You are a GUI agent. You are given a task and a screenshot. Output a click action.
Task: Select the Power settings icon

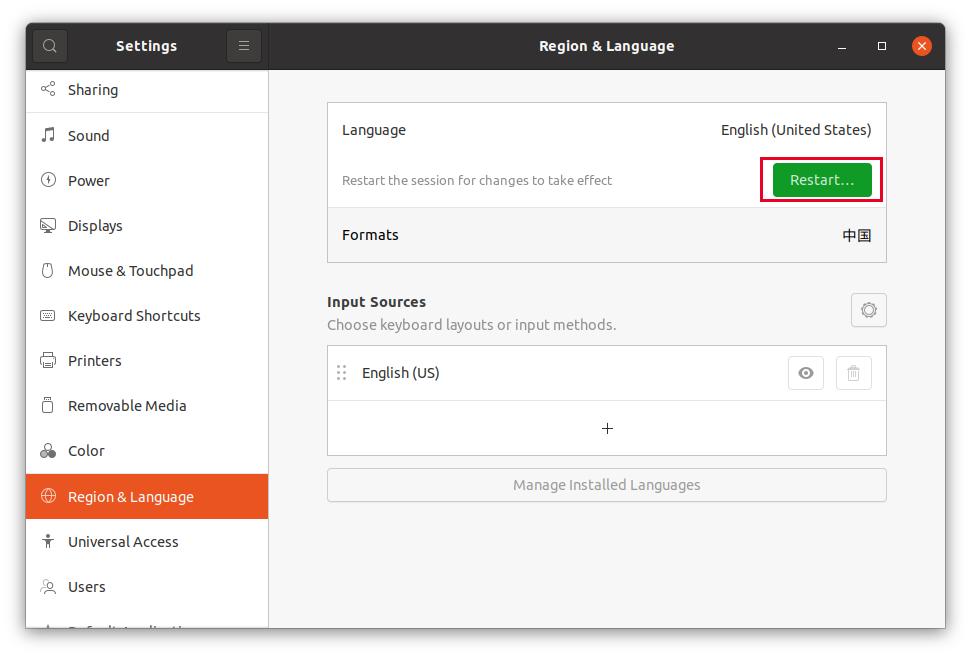(47, 180)
